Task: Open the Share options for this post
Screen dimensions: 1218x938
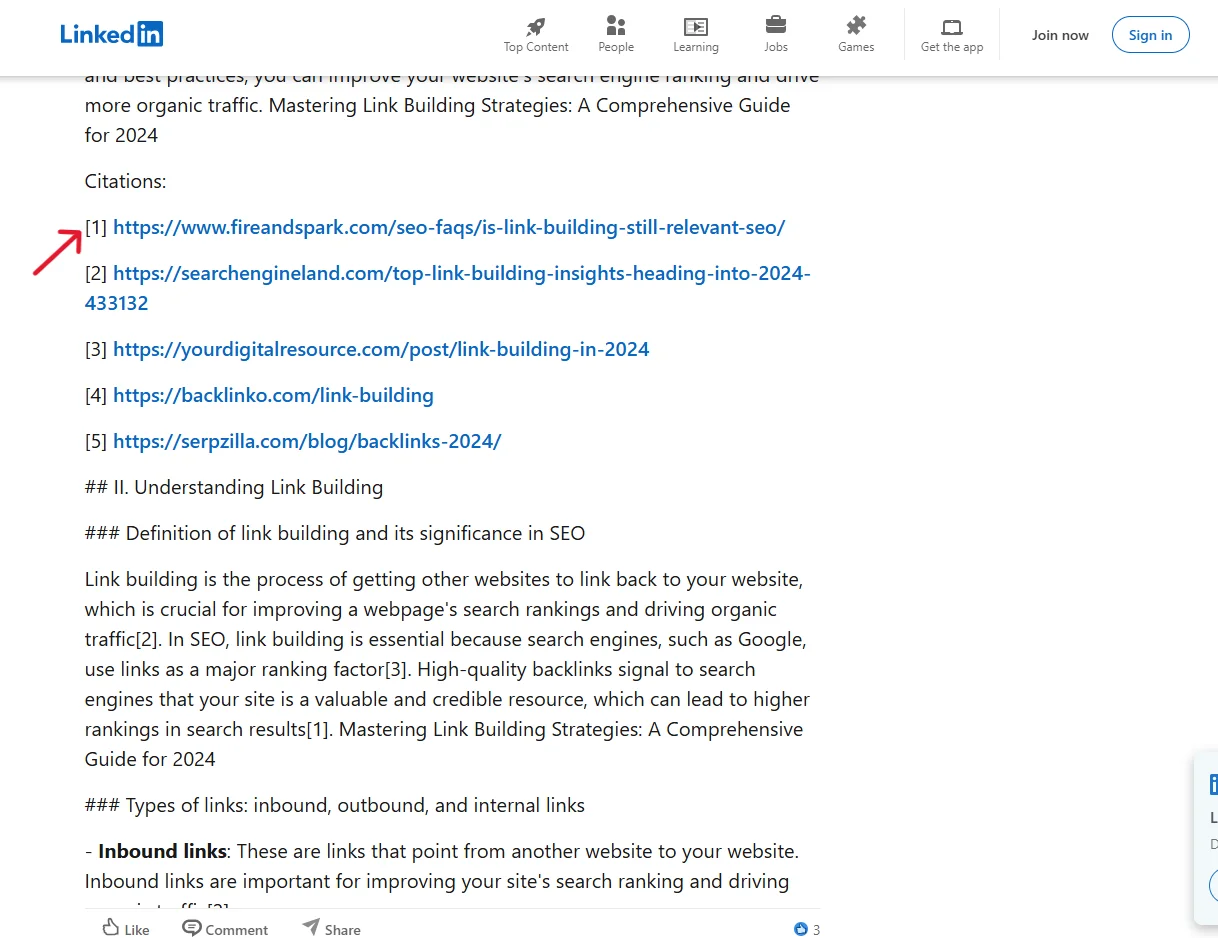Action: click(x=331, y=928)
